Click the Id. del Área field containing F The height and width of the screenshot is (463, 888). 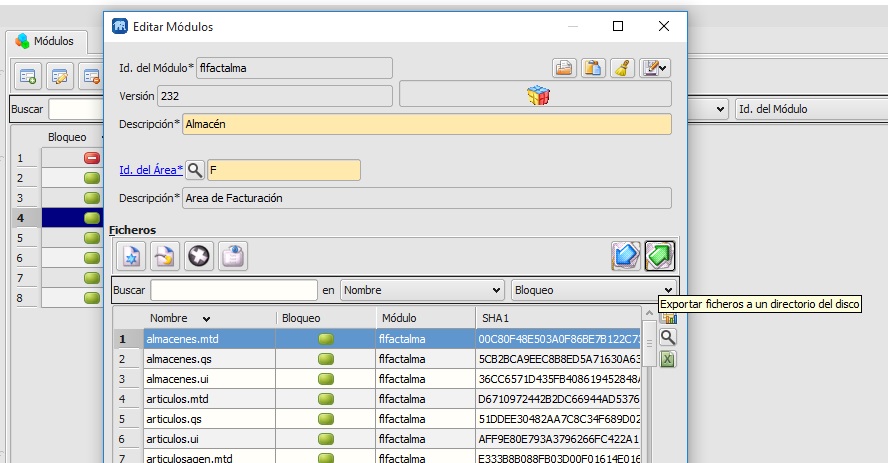click(x=284, y=170)
